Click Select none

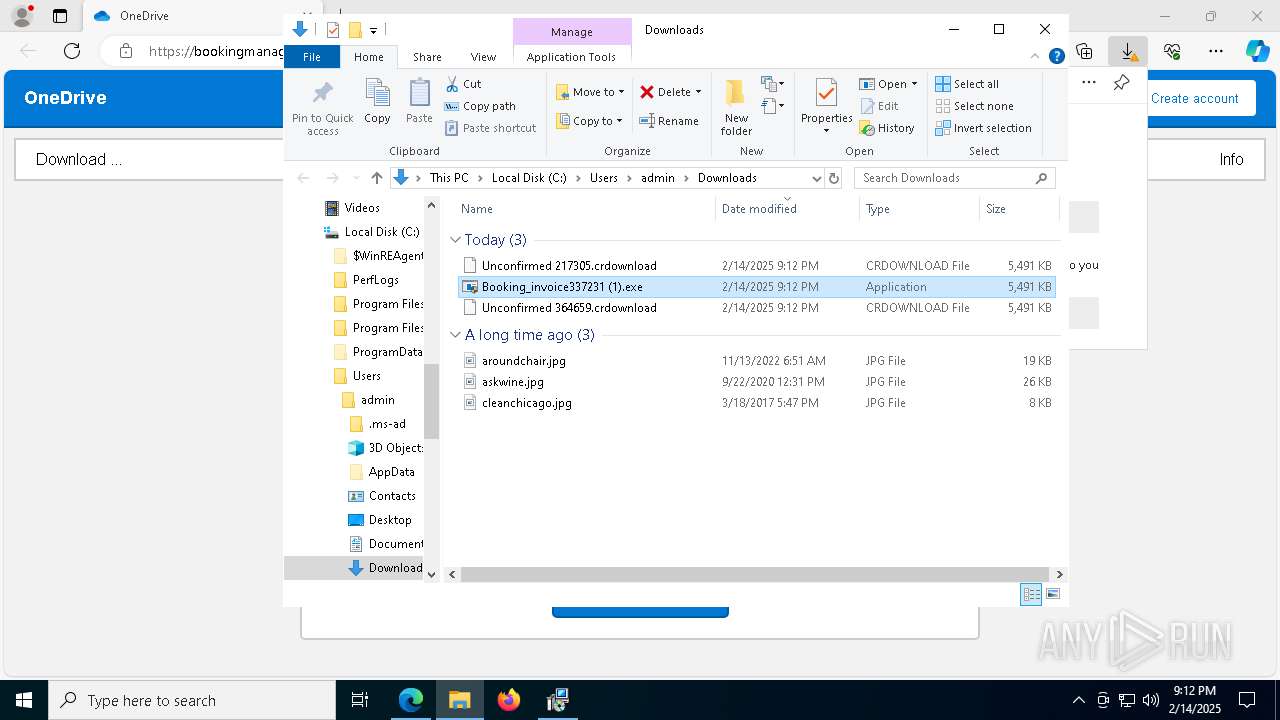pos(974,106)
